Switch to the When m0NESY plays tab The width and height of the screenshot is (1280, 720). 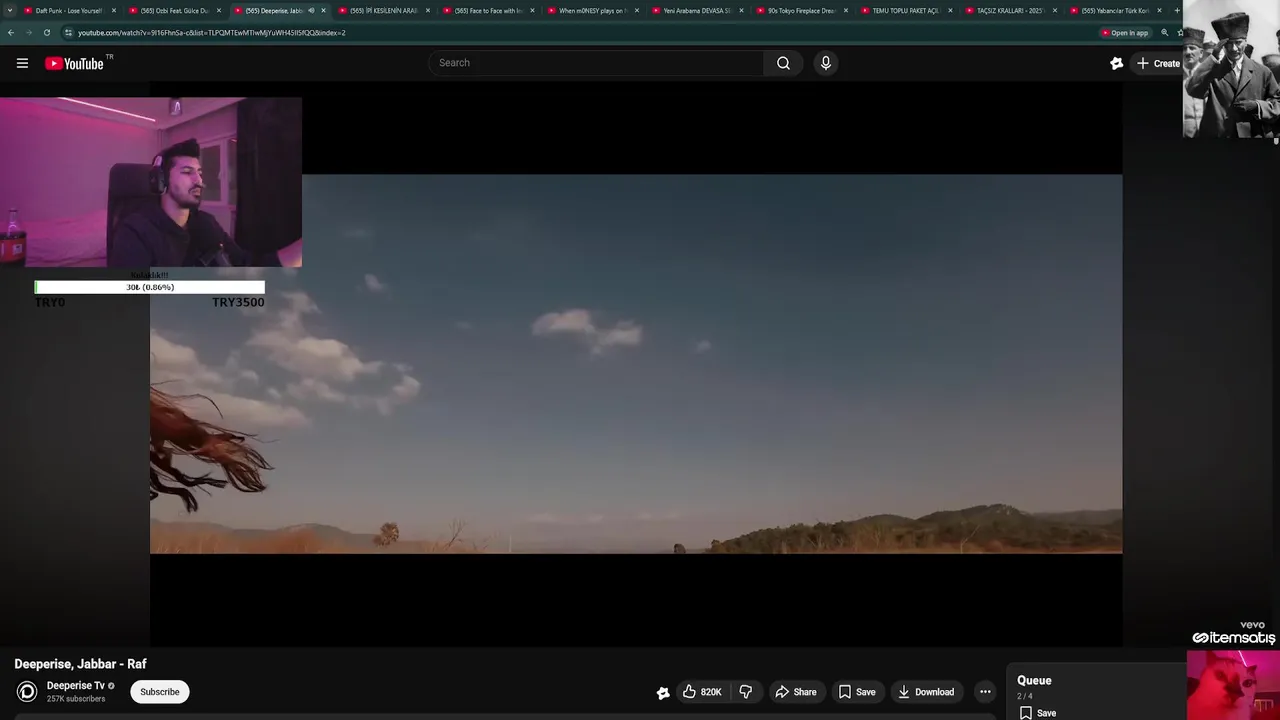pos(593,11)
